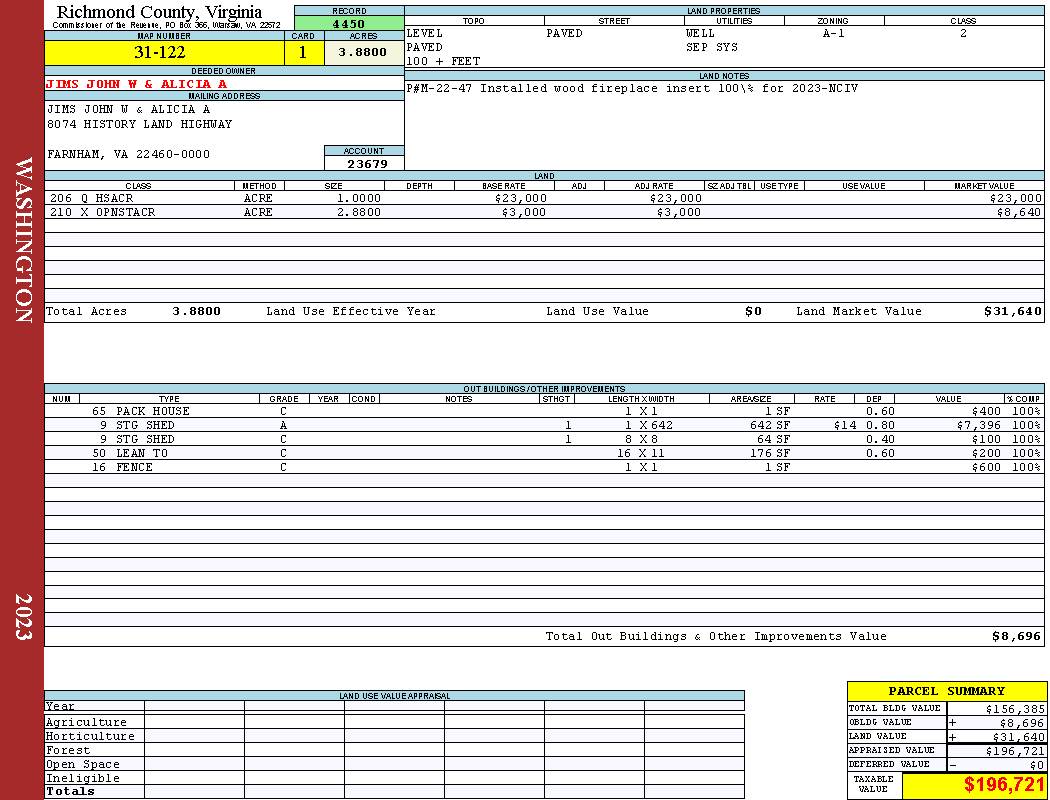Select the Agriculture row in land use appraisal

394,722
